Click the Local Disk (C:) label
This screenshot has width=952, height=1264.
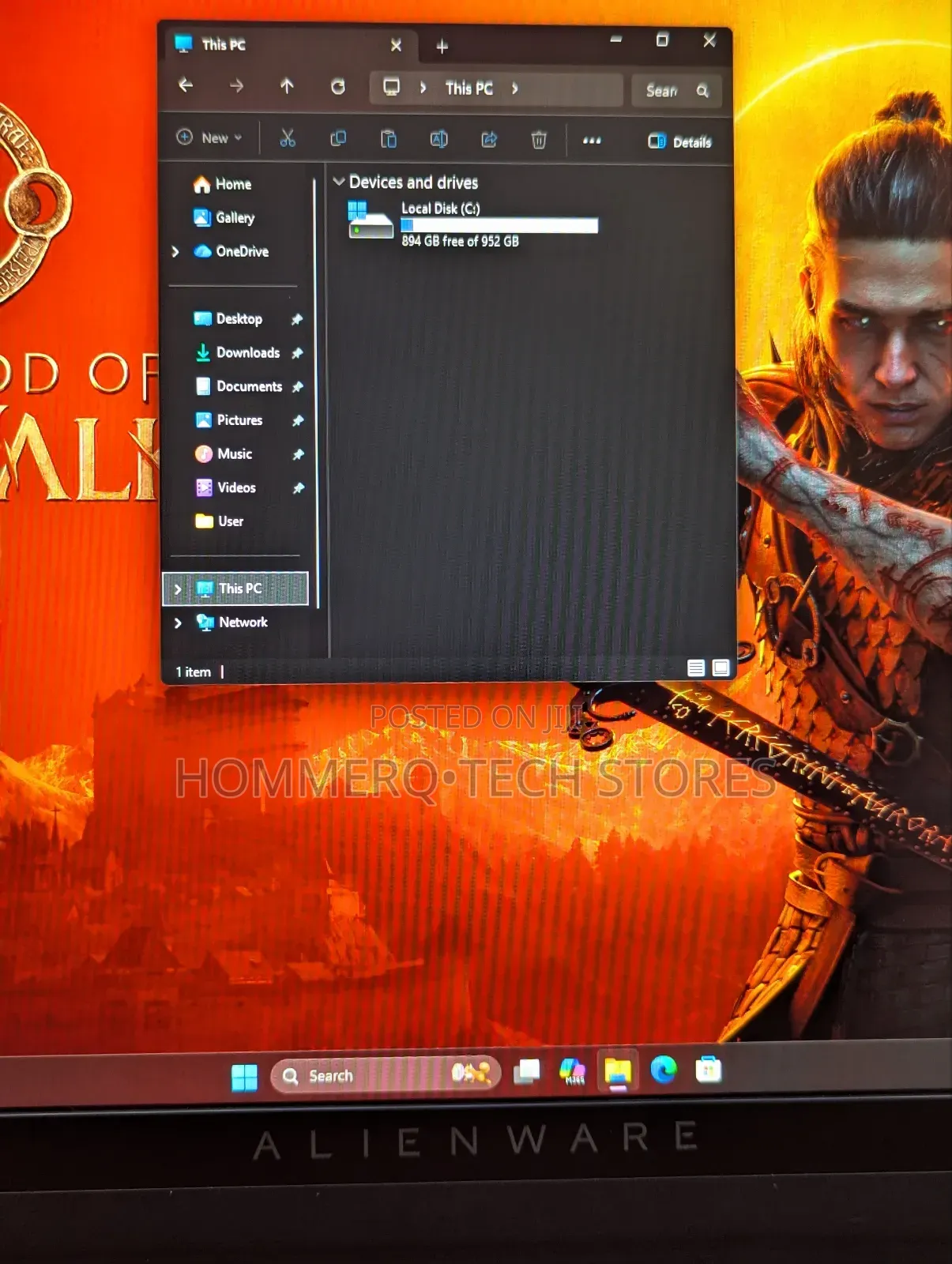(x=441, y=209)
